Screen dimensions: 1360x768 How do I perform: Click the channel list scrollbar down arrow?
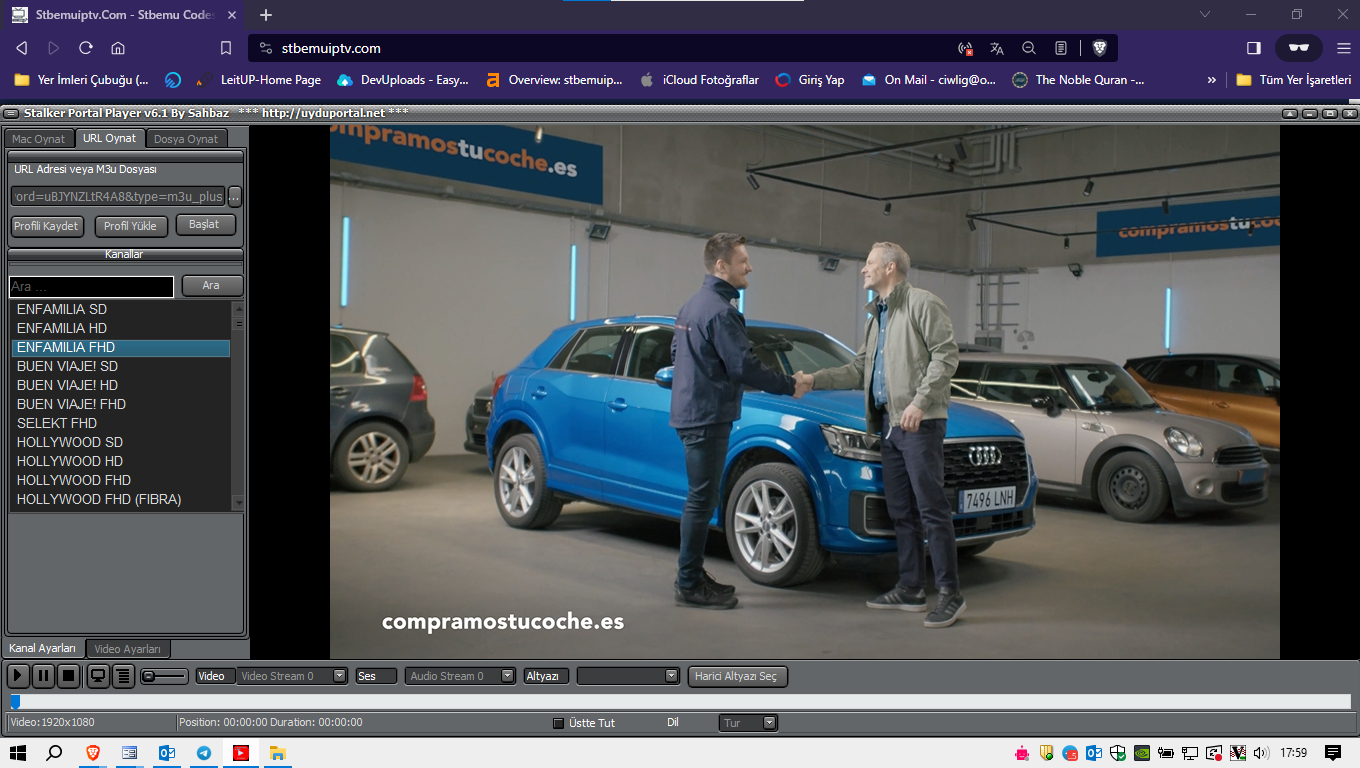[238, 502]
